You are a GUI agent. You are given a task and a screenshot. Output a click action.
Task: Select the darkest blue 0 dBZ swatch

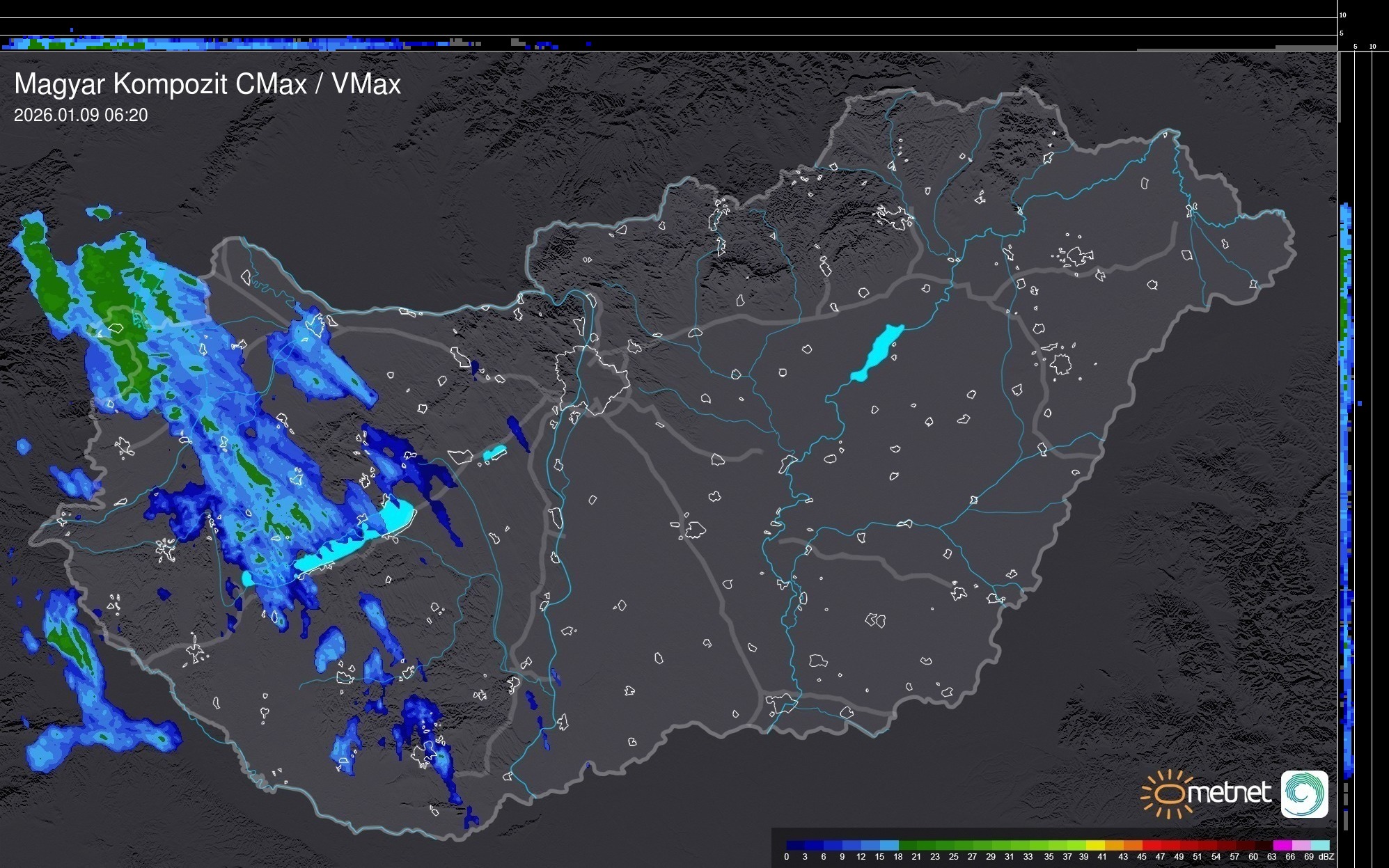coord(794,845)
